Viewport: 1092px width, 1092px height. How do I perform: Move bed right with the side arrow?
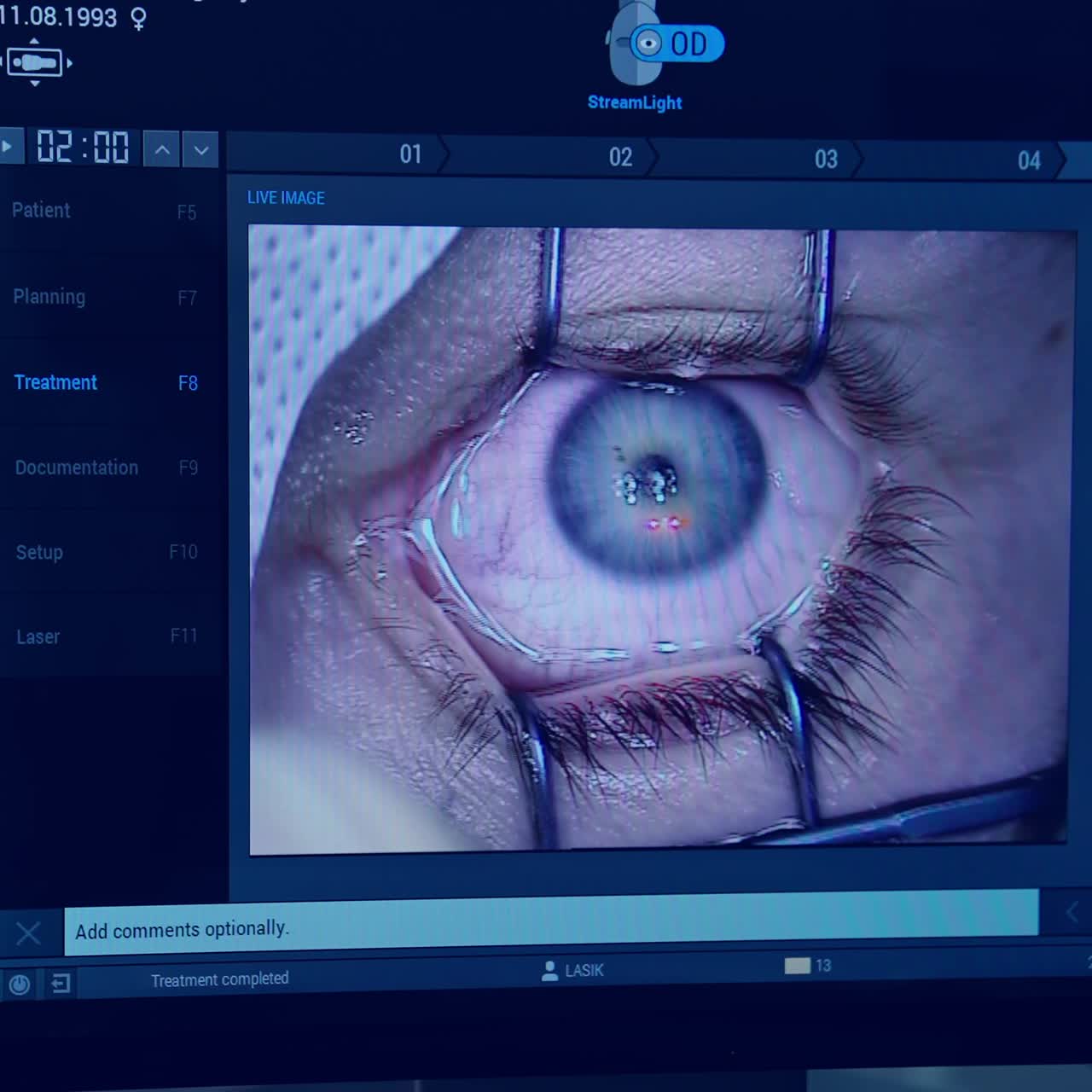point(70,63)
